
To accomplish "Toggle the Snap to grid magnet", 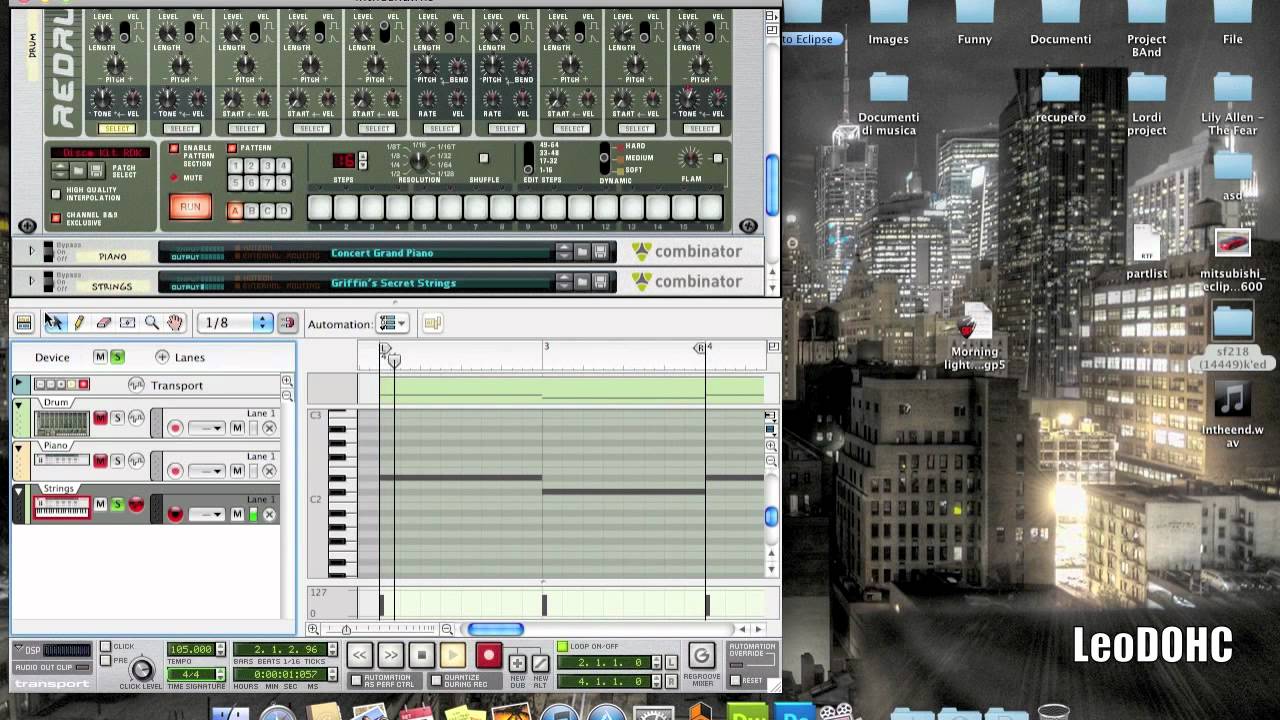I will (287, 323).
